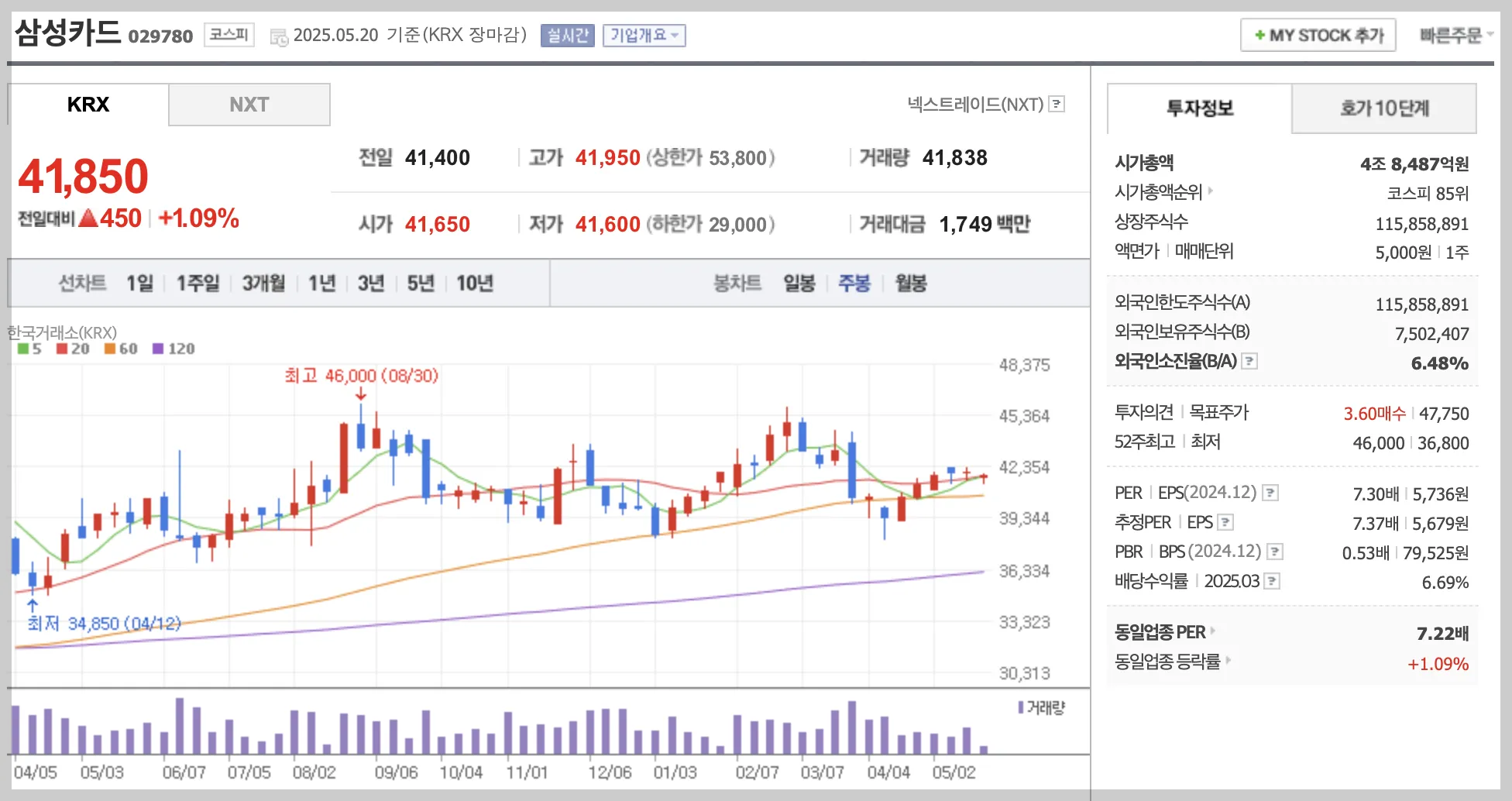Click the 거래대금 value 1,749 백만
The width and height of the screenshot is (1512, 801).
click(x=985, y=225)
